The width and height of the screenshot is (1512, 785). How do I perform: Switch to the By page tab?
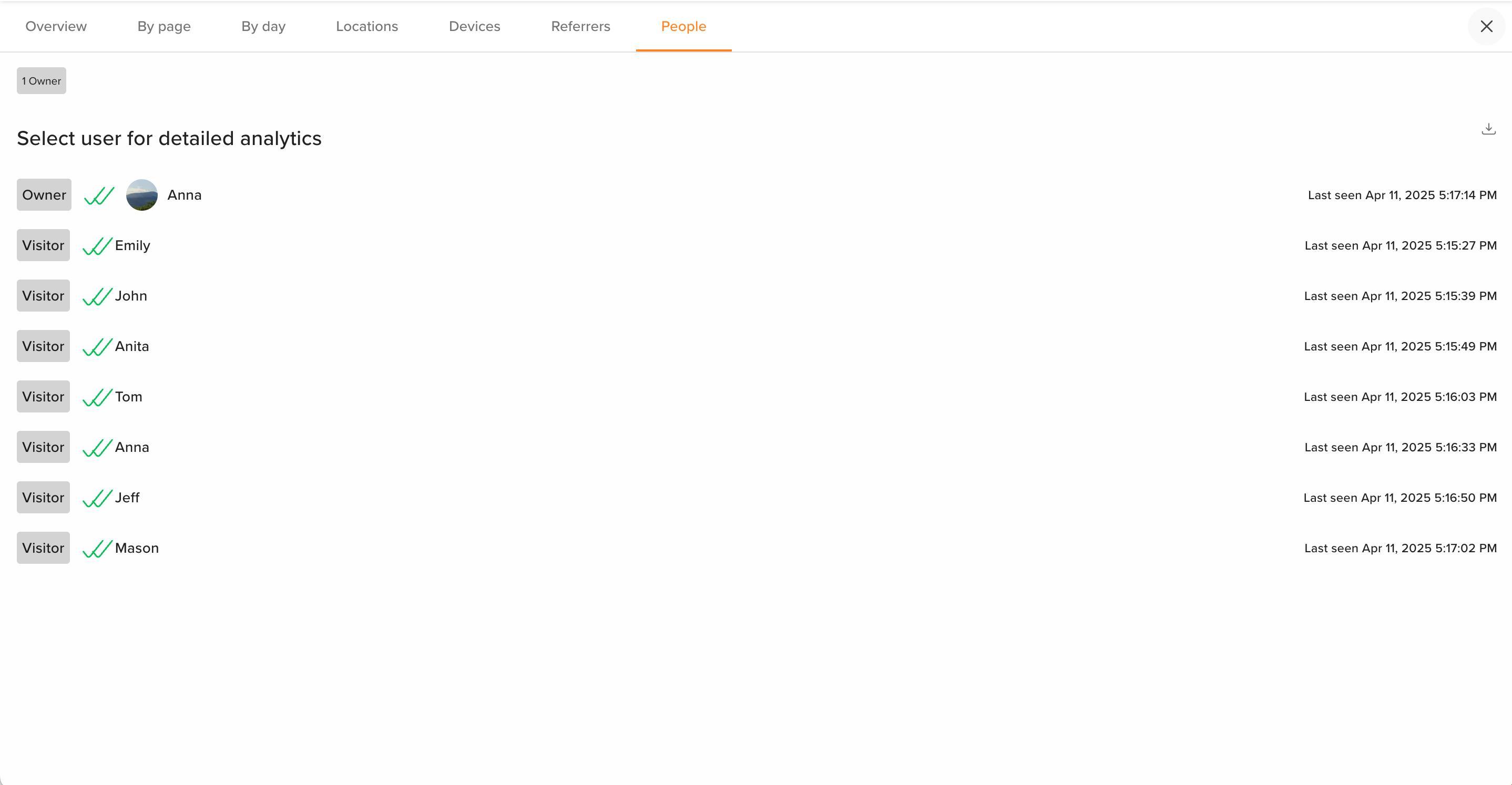[164, 26]
